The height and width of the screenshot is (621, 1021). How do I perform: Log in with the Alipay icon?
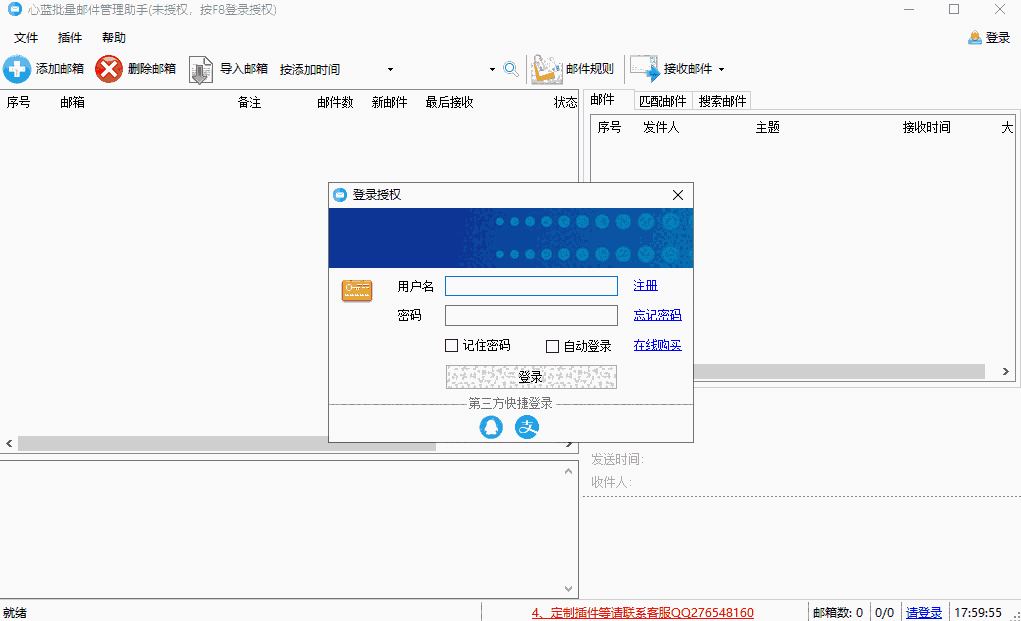click(527, 427)
